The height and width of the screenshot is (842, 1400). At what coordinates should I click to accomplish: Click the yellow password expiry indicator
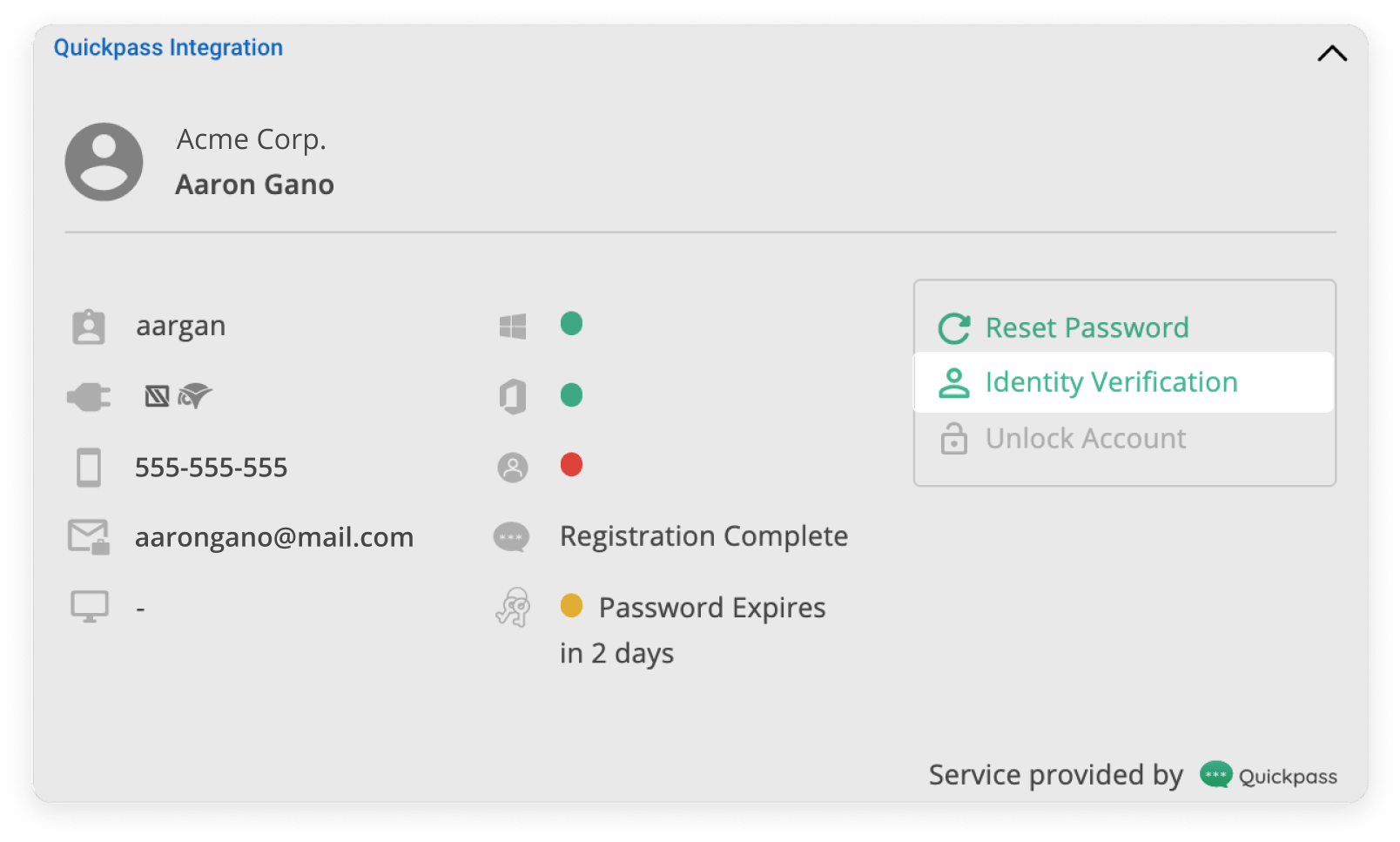(571, 605)
